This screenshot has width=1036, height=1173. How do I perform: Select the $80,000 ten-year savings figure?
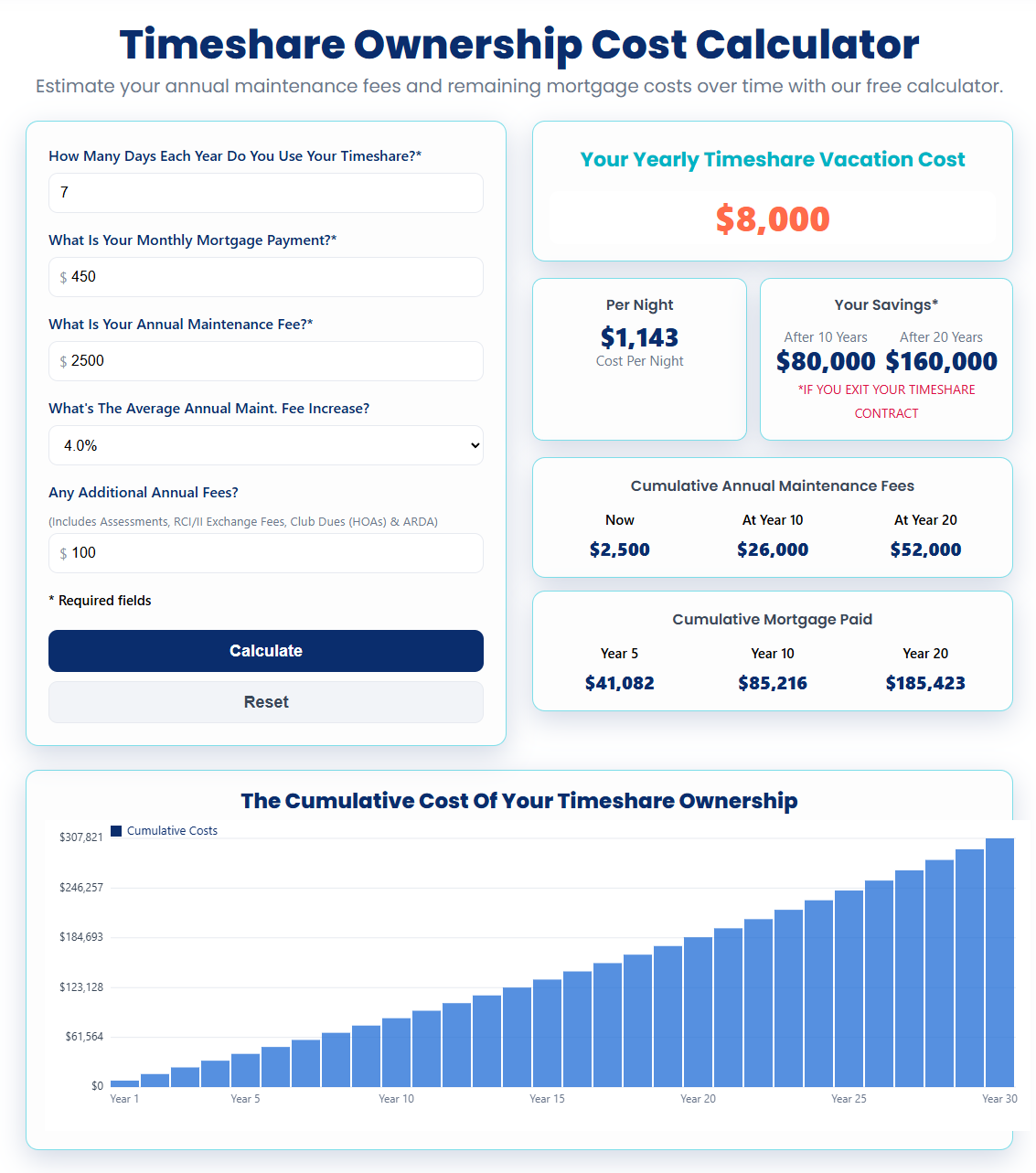826,361
